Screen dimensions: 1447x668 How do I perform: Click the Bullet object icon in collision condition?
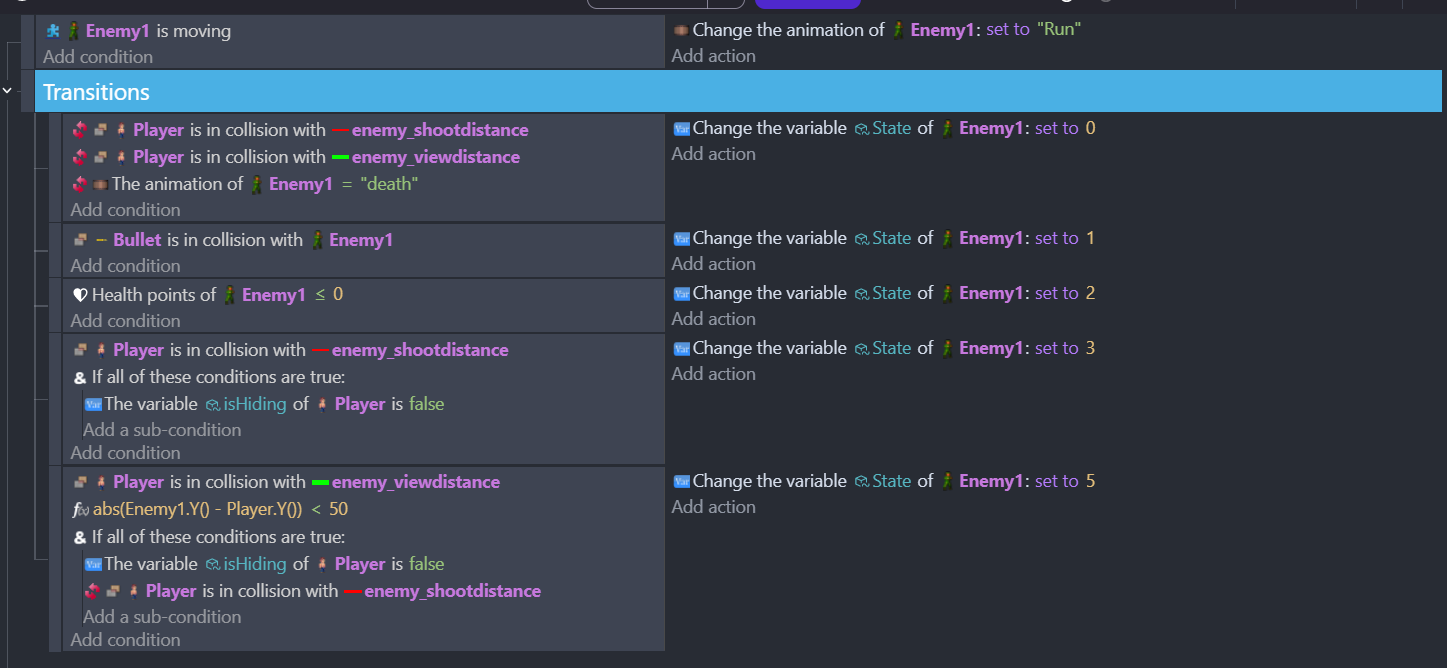pos(101,240)
